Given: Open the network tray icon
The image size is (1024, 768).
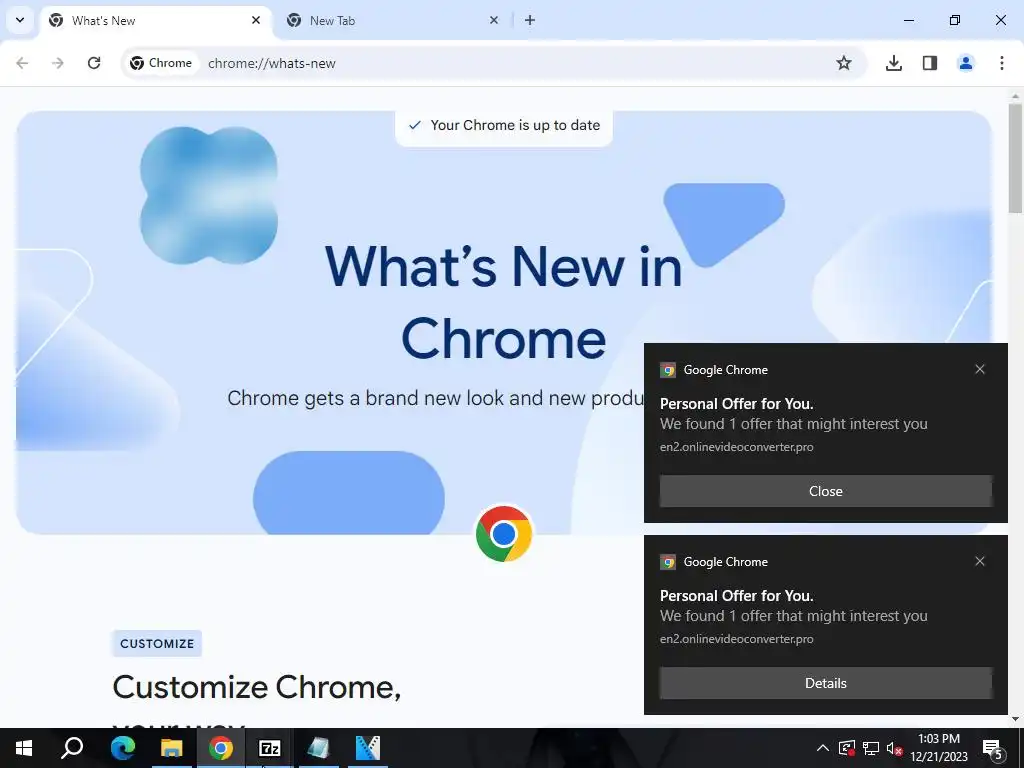Looking at the screenshot, I should [x=871, y=748].
